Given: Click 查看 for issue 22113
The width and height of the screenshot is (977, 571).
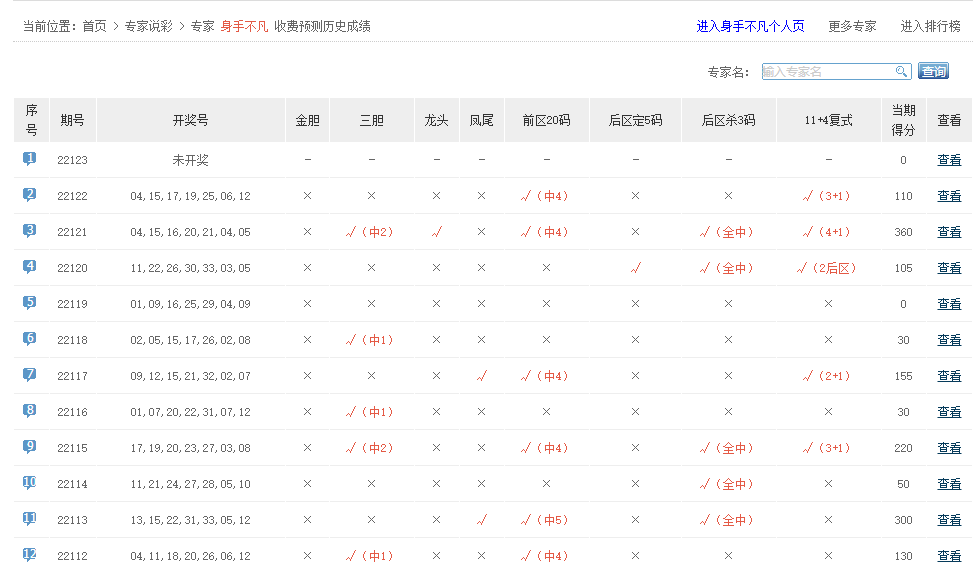Looking at the screenshot, I should point(949,520).
